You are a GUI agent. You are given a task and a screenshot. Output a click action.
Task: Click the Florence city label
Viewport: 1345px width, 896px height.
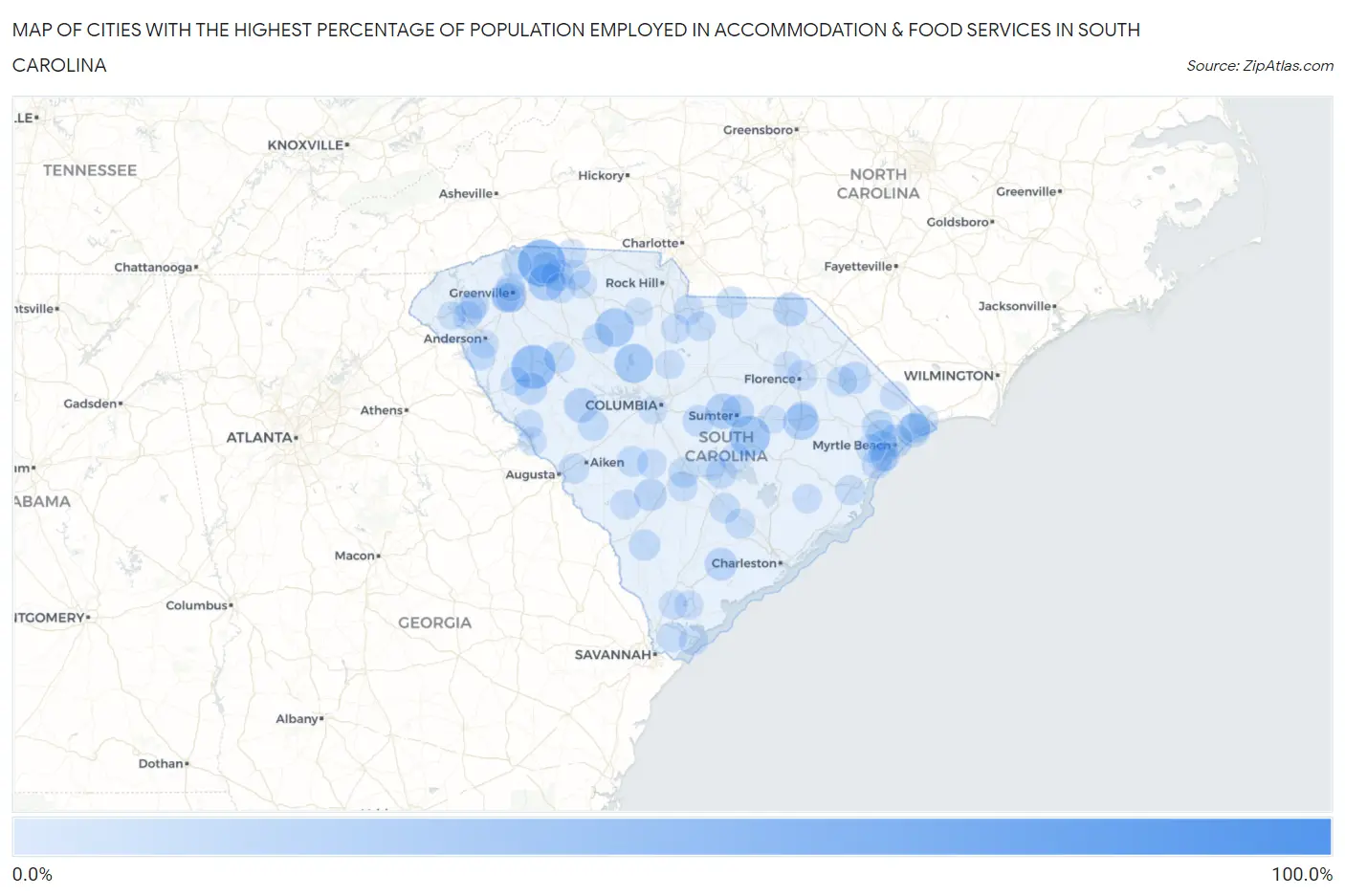coord(773,379)
